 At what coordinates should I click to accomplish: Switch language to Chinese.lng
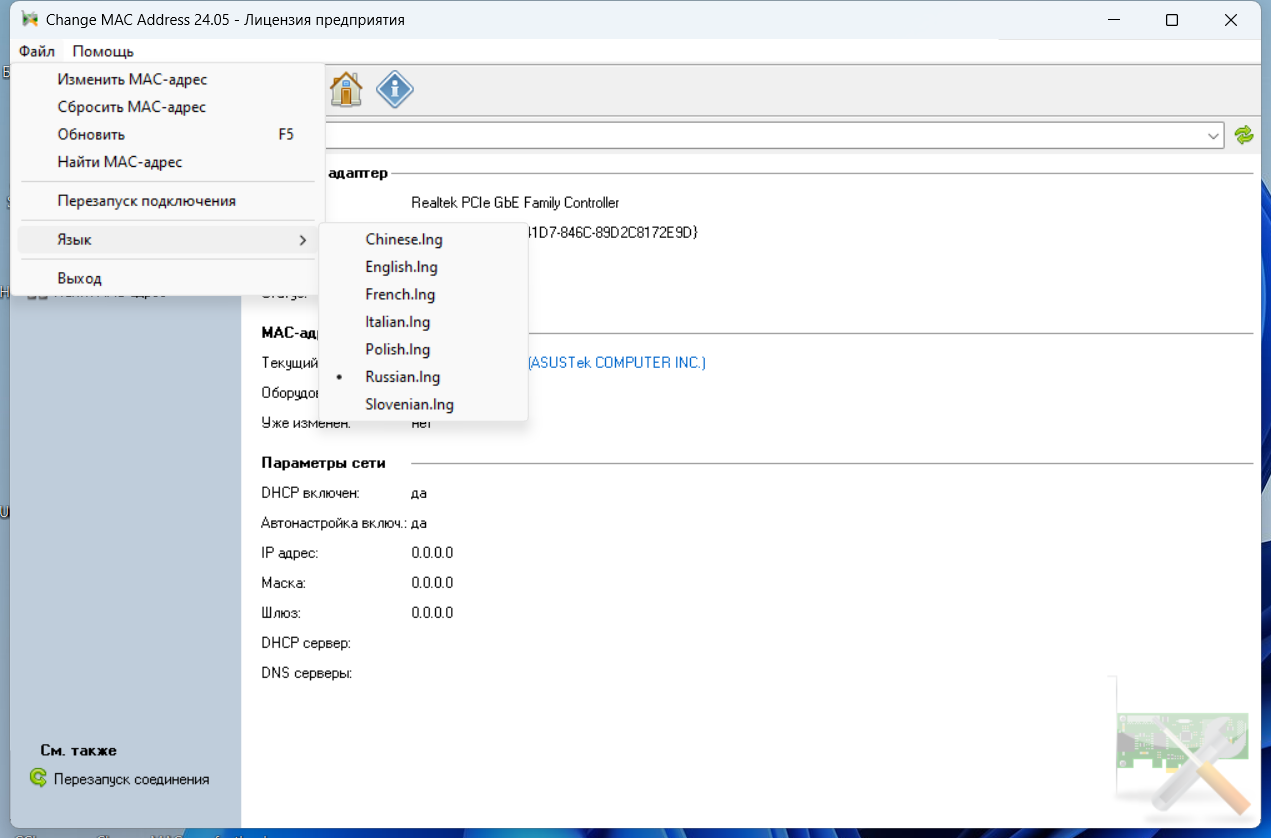(423, 239)
